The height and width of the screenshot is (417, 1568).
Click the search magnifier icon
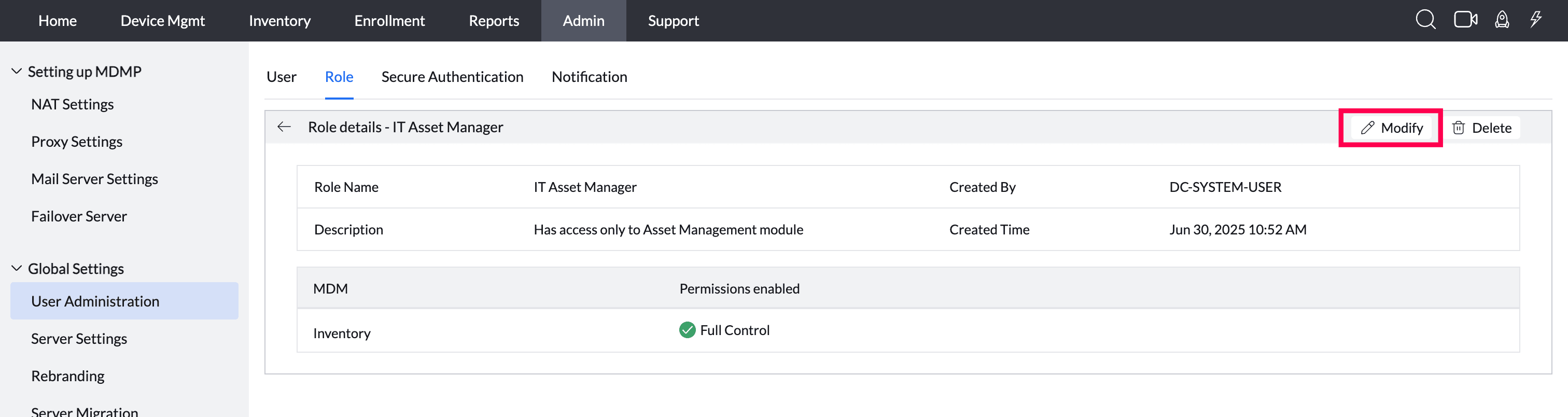[x=1425, y=20]
